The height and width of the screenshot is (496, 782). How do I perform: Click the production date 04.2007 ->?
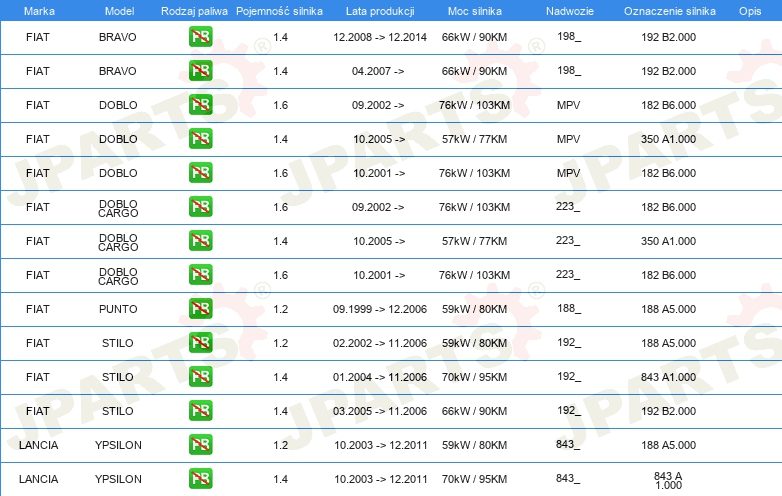378,71
